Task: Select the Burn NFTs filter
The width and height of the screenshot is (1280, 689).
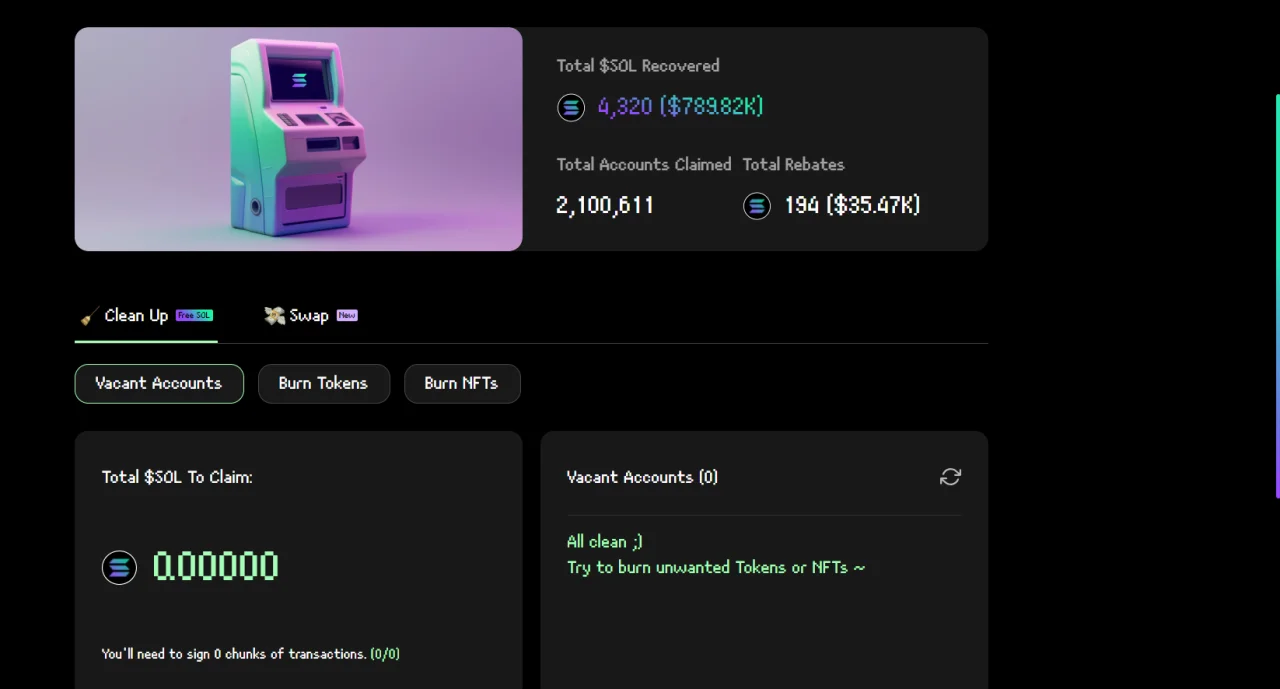Action: [x=462, y=384]
